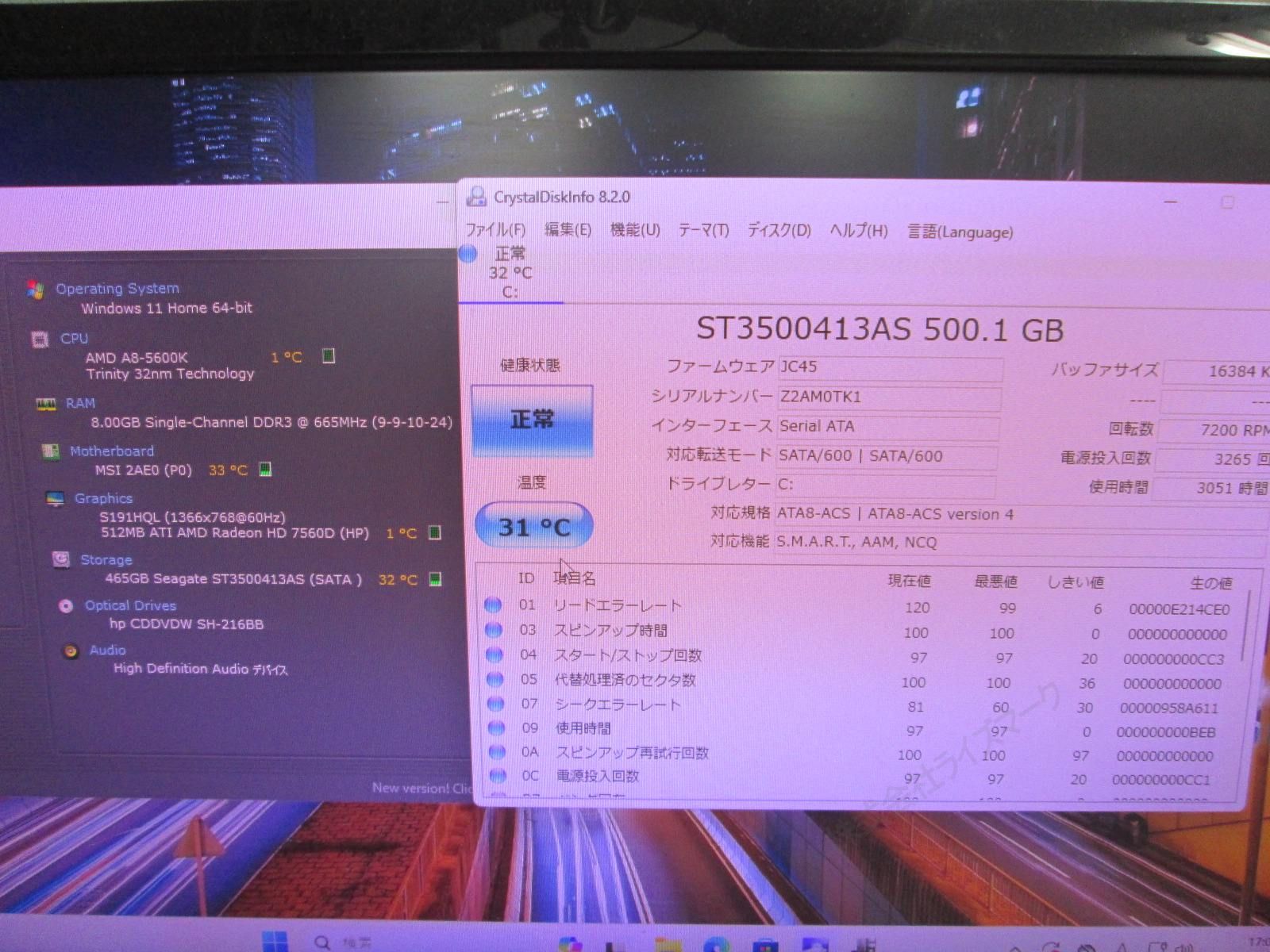Open the Storage section link in Speccy
The image size is (1270, 952).
[106, 559]
